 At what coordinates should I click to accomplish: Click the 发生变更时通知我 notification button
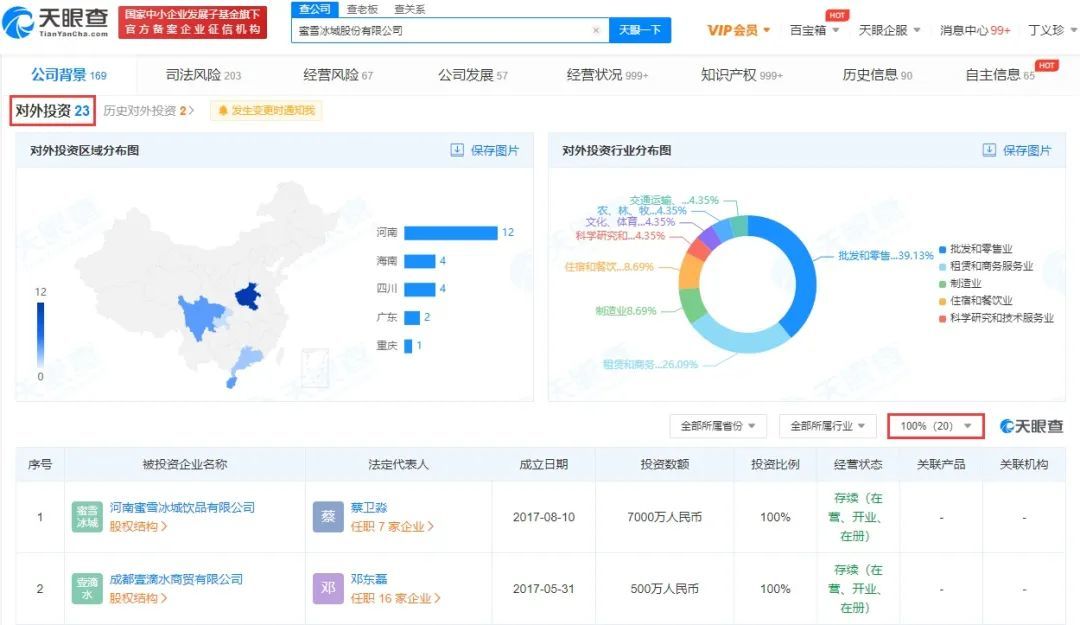pyautogui.click(x=266, y=110)
